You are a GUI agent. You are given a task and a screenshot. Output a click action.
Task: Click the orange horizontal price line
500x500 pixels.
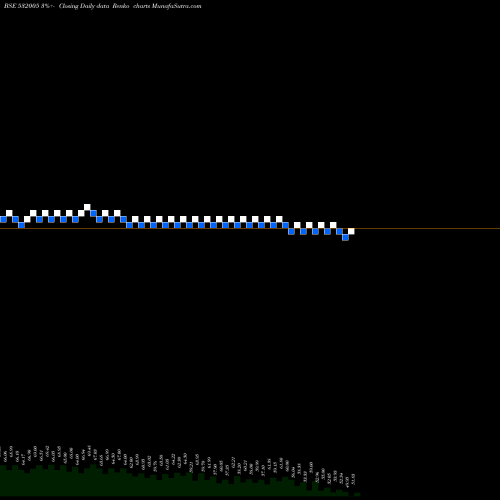pos(250,228)
